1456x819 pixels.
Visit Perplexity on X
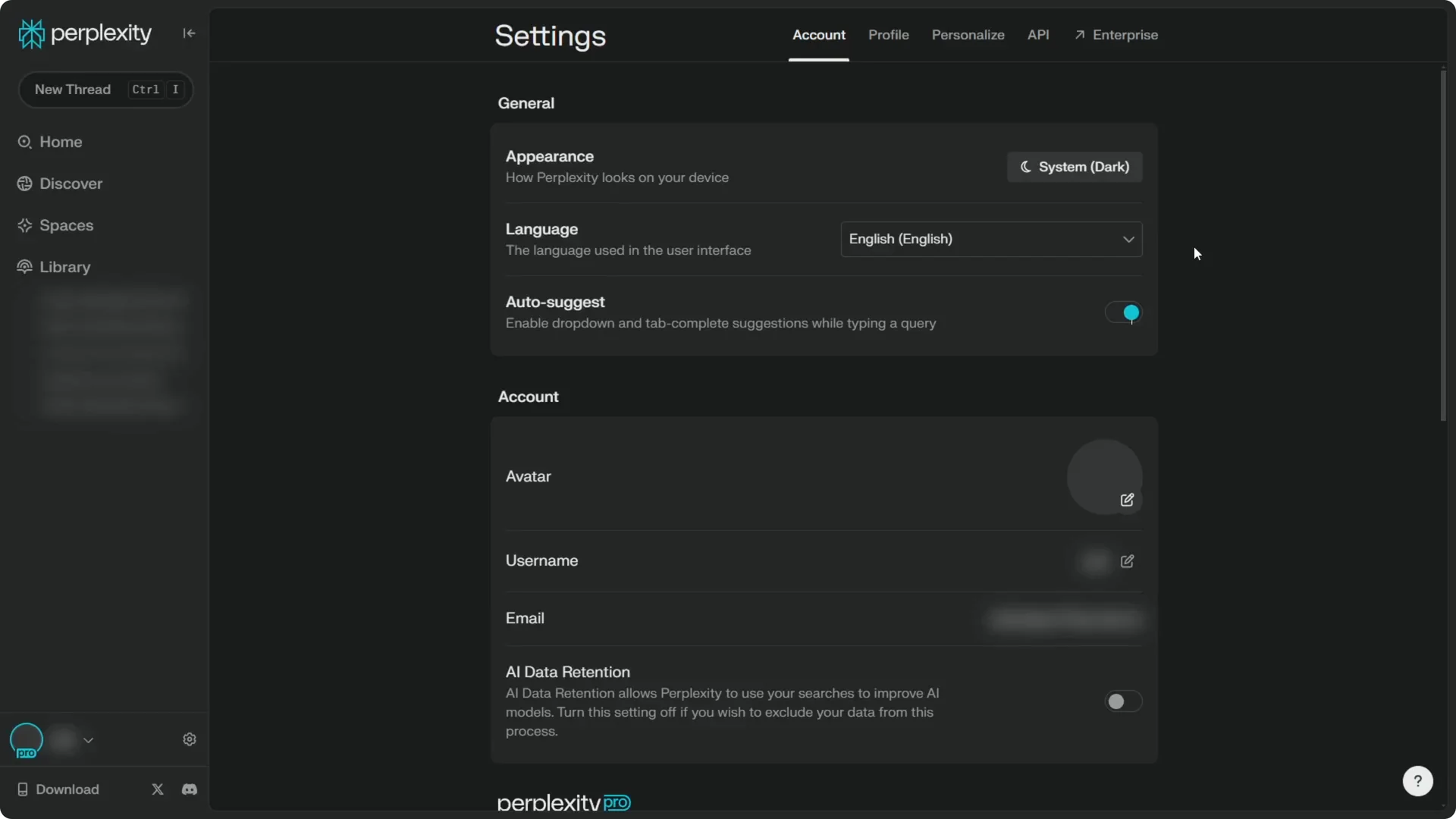[157, 789]
